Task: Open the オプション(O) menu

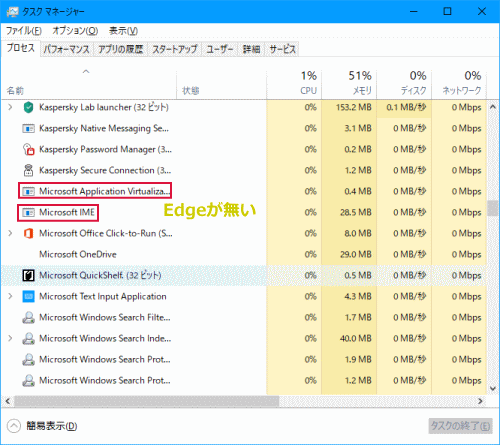Action: [x=75, y=31]
